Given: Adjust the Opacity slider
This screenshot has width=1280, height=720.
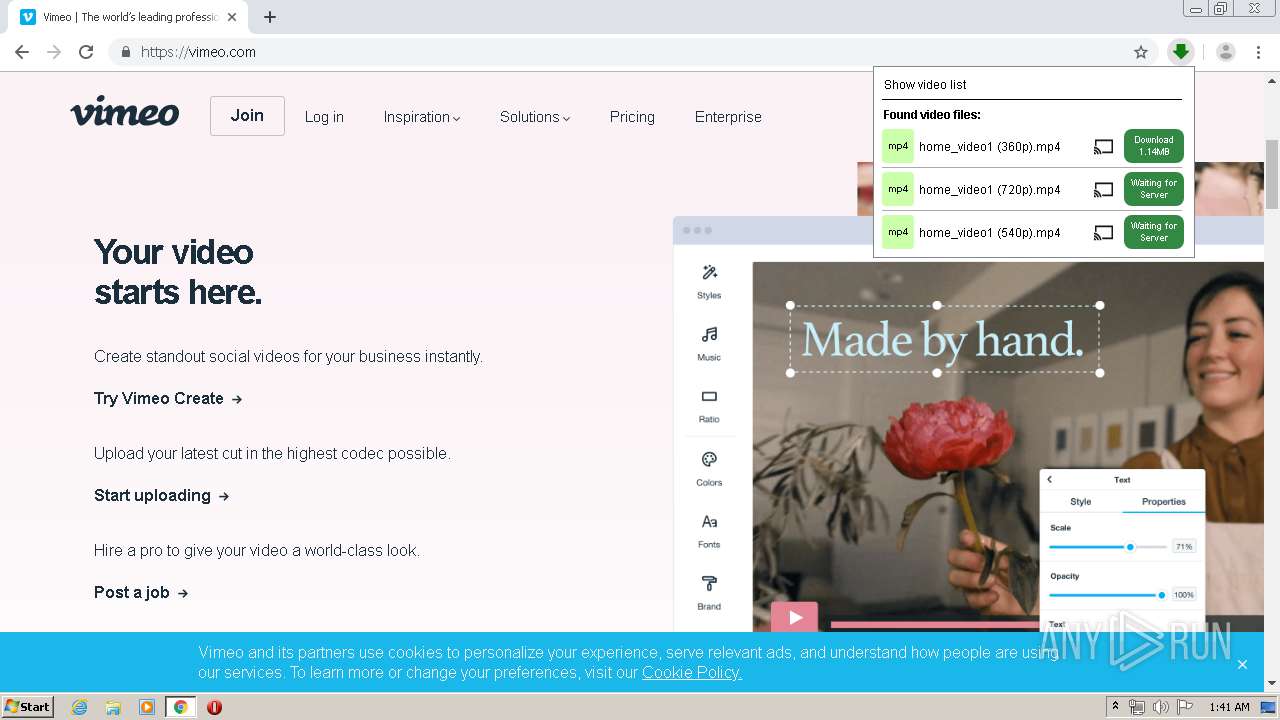Looking at the screenshot, I should coord(1108,595).
